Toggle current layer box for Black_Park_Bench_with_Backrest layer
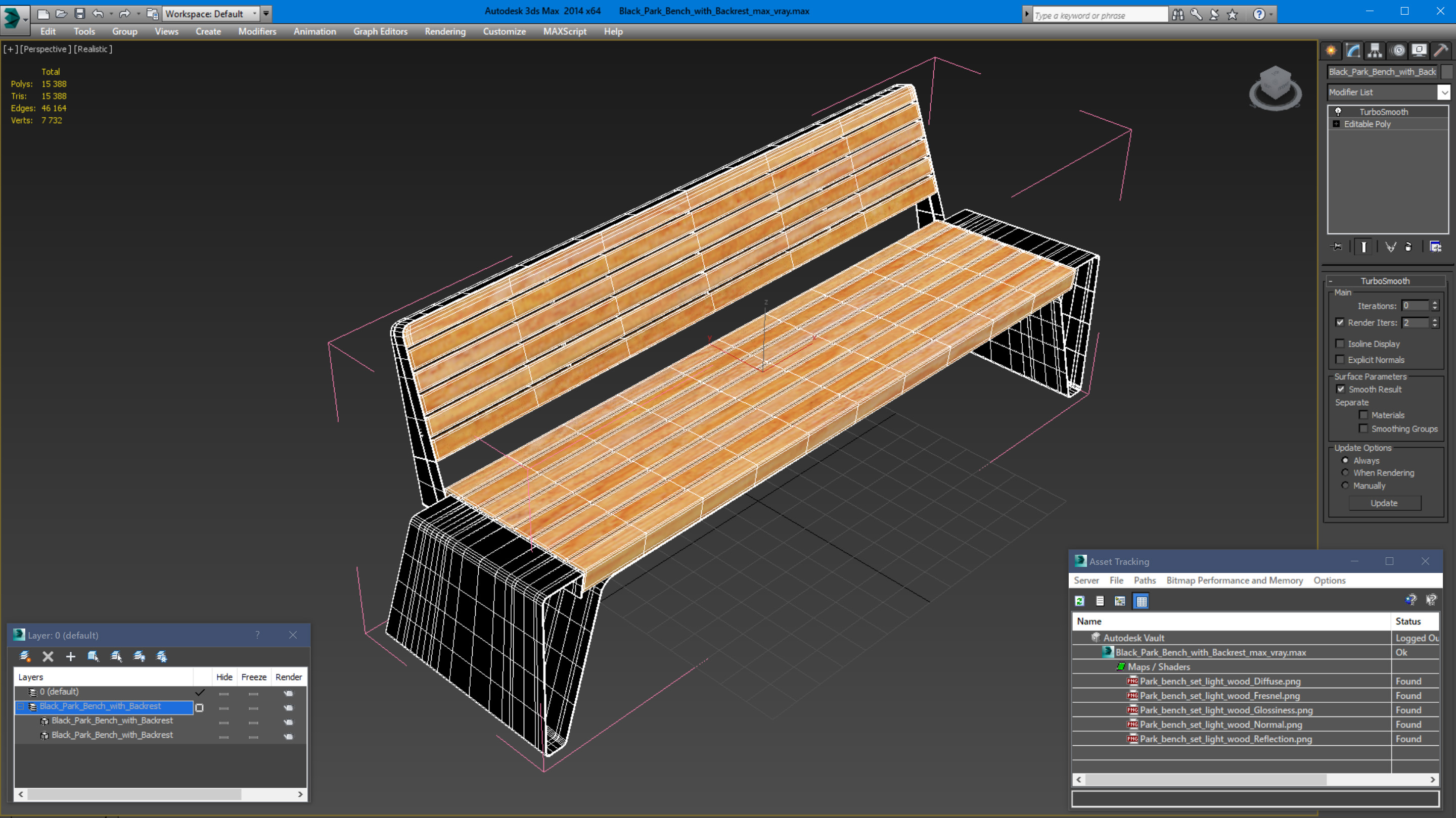Screen dimensions: 1456x818 [199, 708]
